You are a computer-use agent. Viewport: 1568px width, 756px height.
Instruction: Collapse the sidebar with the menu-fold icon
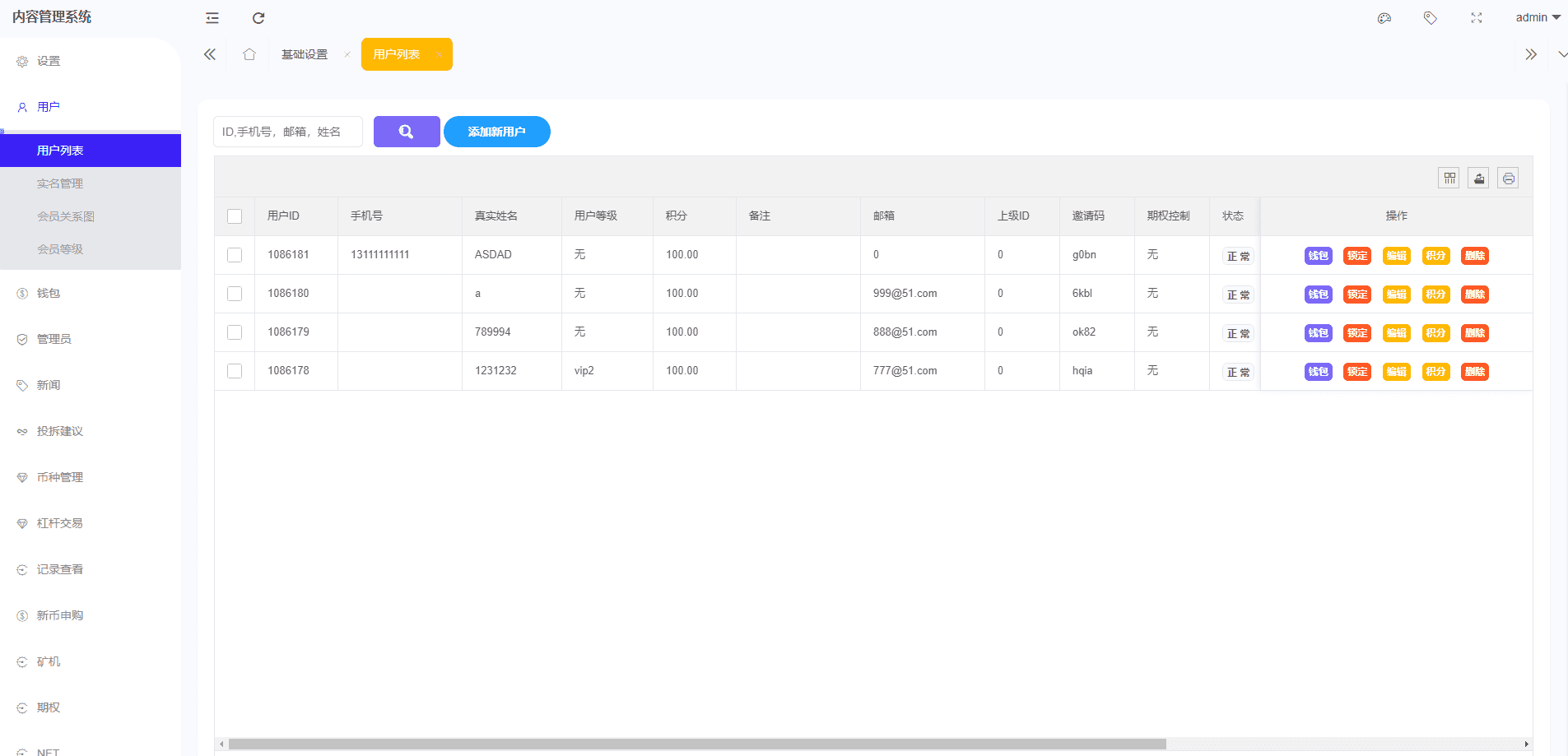212,18
